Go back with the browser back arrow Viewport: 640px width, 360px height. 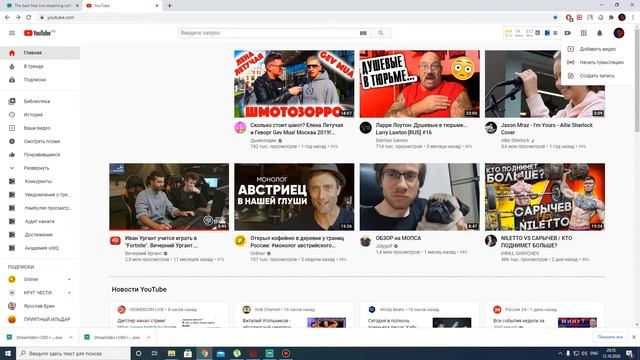(7, 18)
